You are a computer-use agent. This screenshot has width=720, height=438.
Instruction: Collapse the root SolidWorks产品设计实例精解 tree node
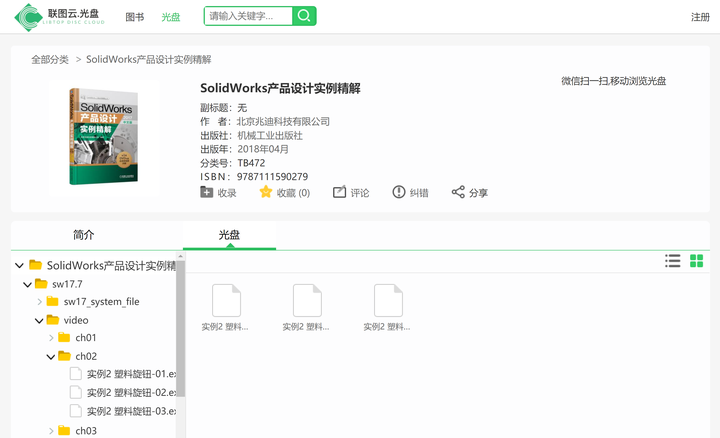[19, 265]
